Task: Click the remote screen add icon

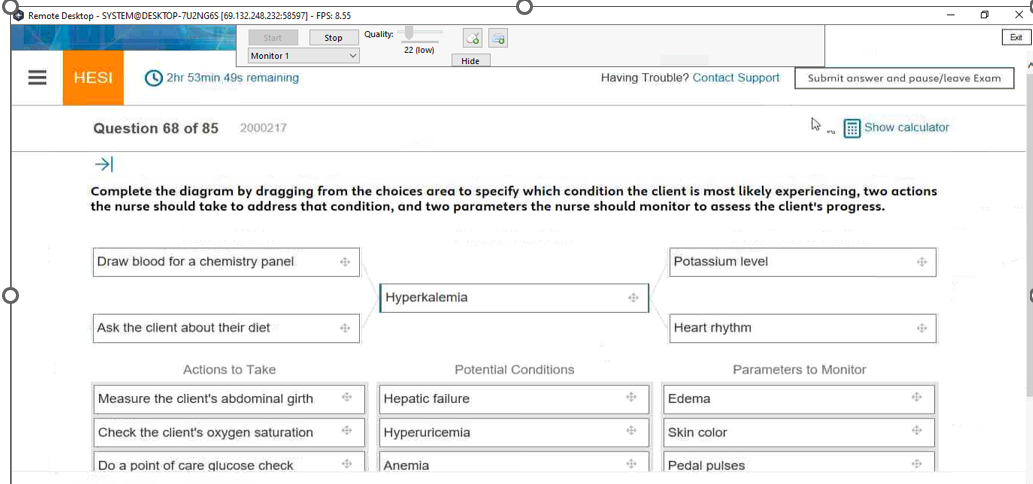Action: [x=497, y=38]
